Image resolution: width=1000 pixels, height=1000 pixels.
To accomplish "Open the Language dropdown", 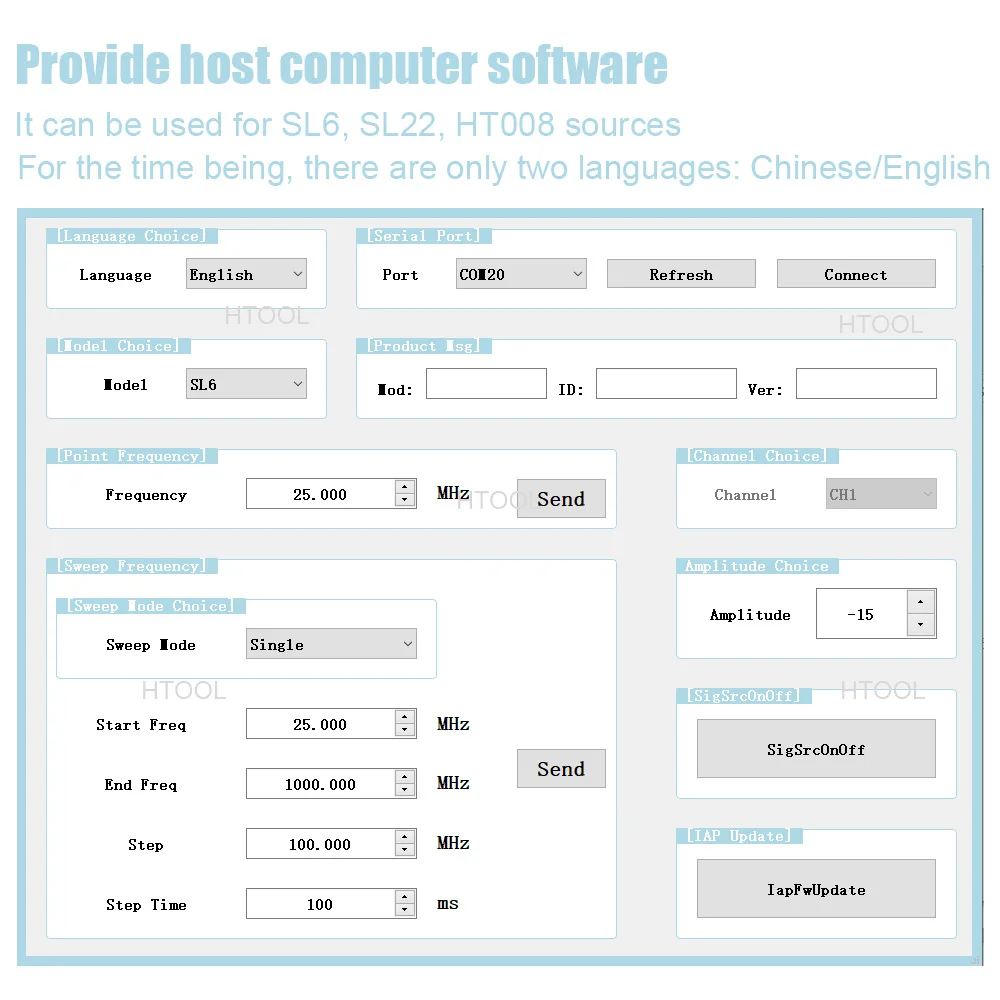I will click(246, 274).
